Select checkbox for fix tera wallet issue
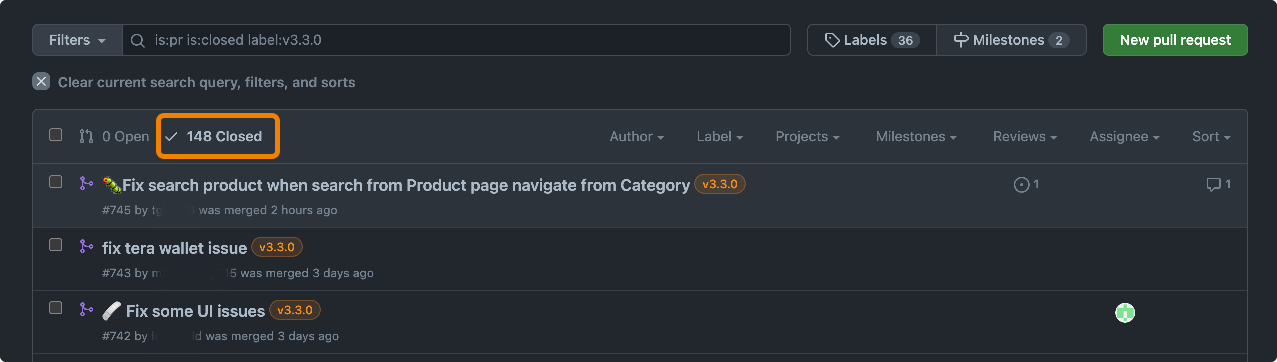 coord(56,245)
